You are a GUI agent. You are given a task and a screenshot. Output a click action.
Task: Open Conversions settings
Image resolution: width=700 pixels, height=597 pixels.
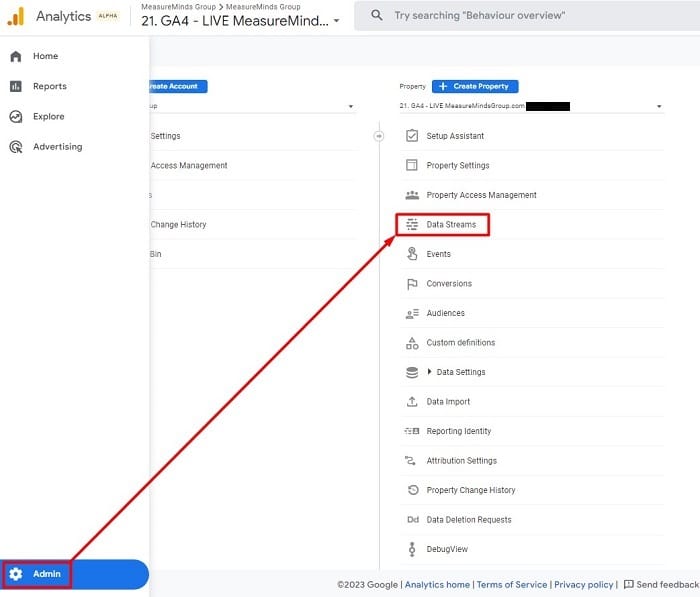tap(449, 284)
